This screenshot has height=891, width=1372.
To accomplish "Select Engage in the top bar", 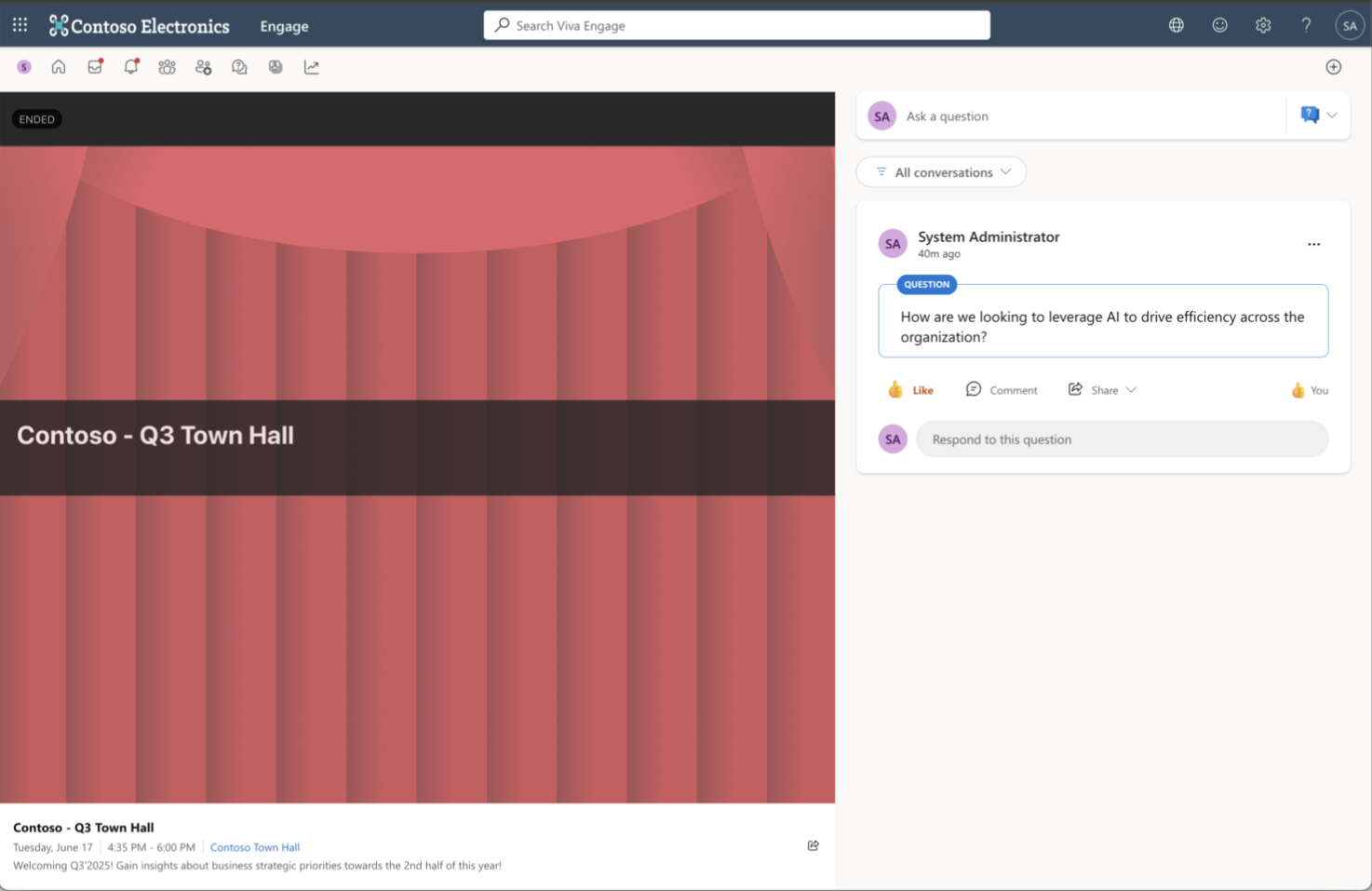I will coord(284,26).
